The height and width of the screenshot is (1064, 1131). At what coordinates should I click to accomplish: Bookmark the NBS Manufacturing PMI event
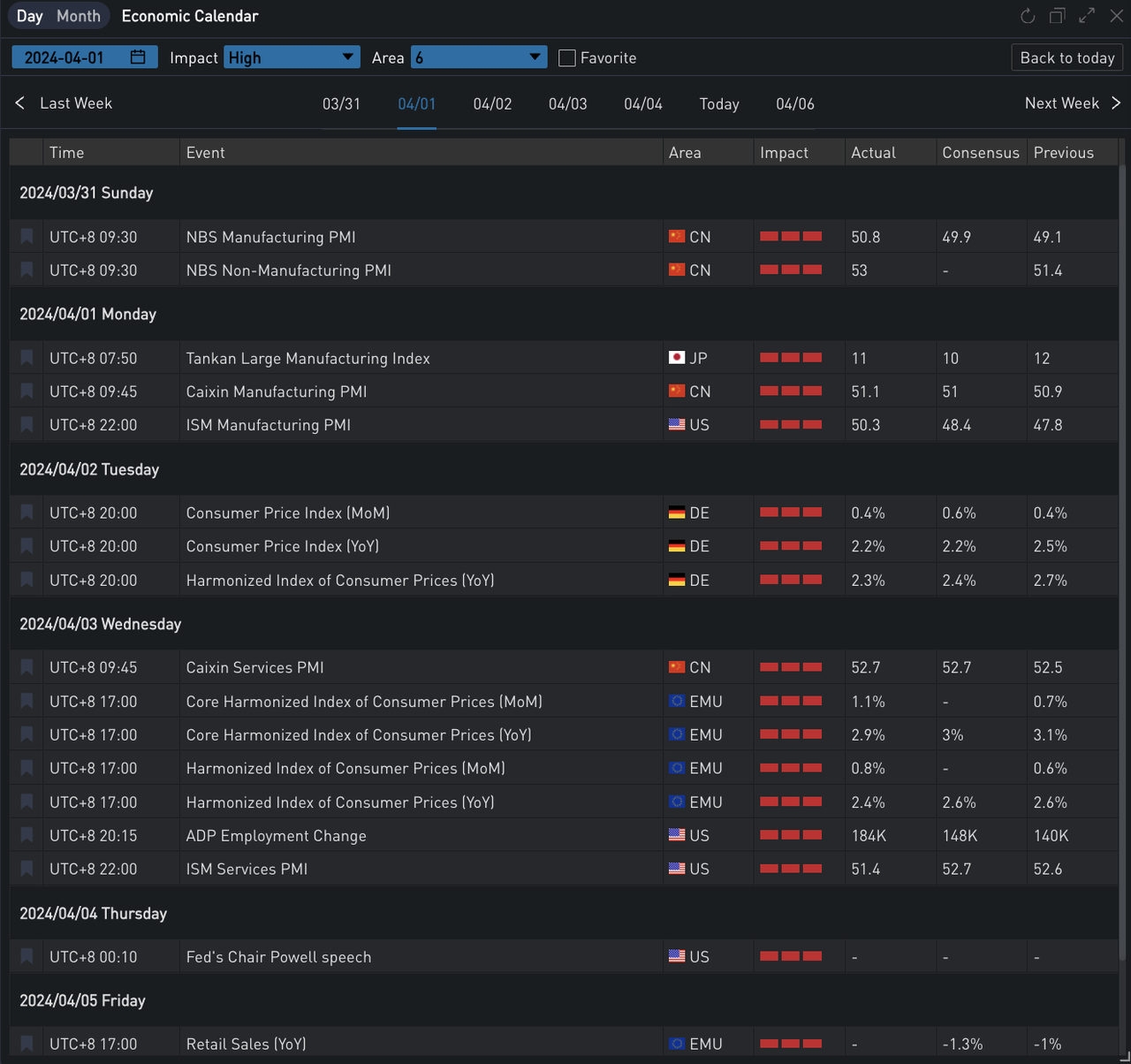pos(27,237)
